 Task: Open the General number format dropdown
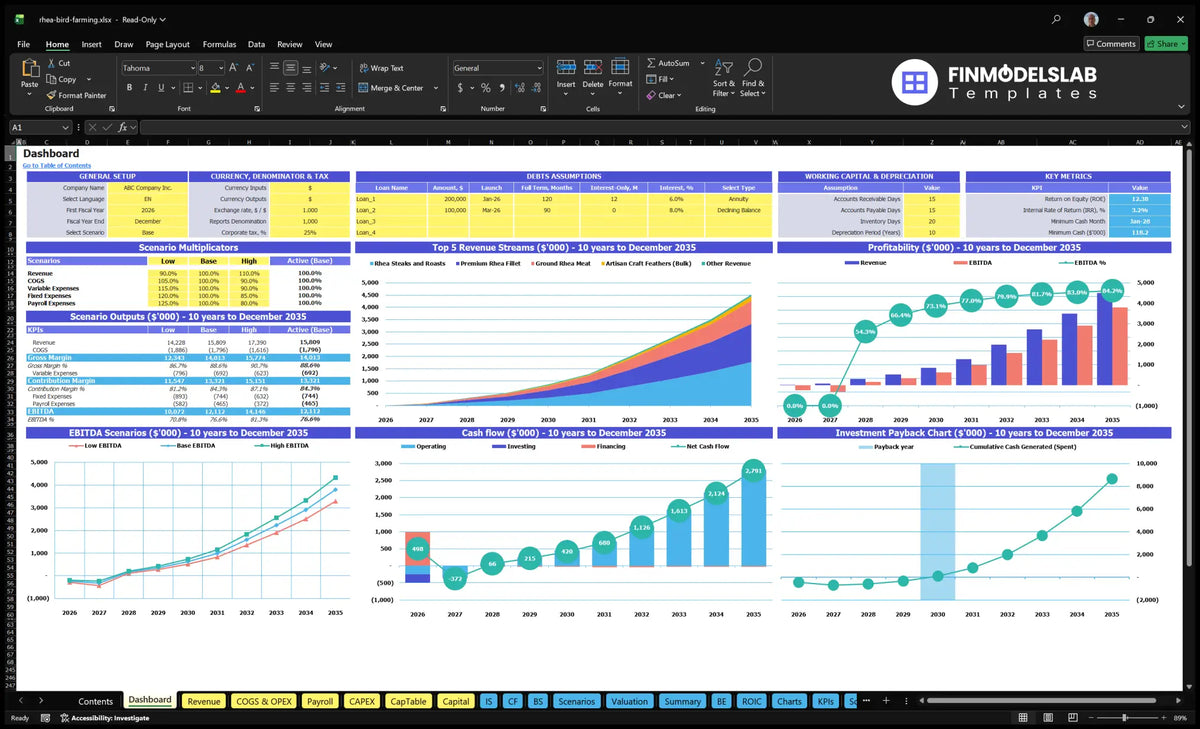point(539,68)
